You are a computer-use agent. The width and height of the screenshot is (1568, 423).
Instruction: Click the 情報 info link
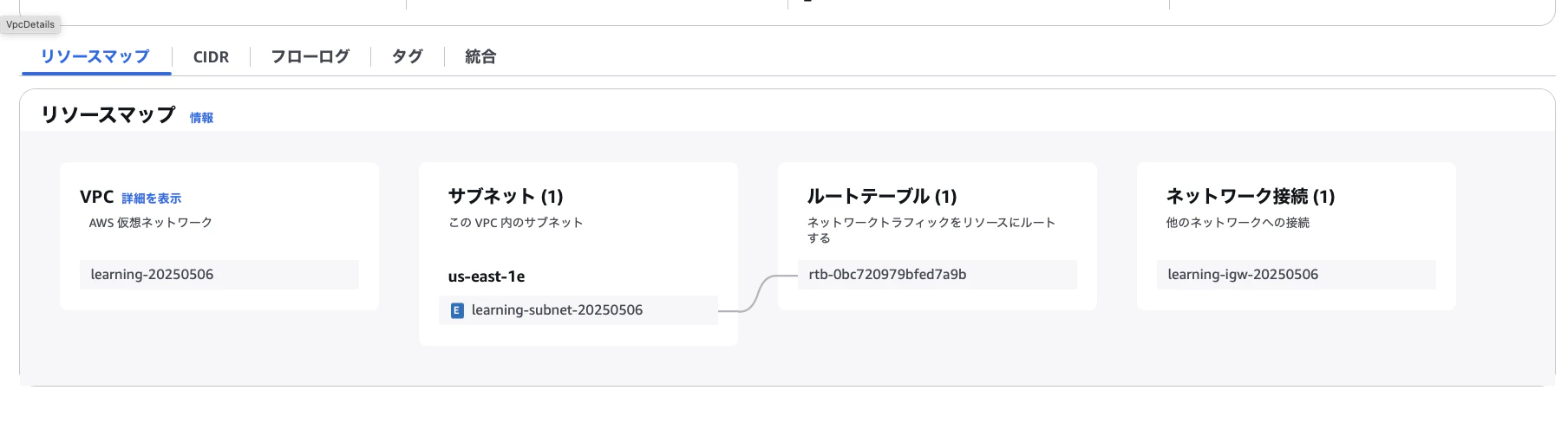click(x=201, y=118)
